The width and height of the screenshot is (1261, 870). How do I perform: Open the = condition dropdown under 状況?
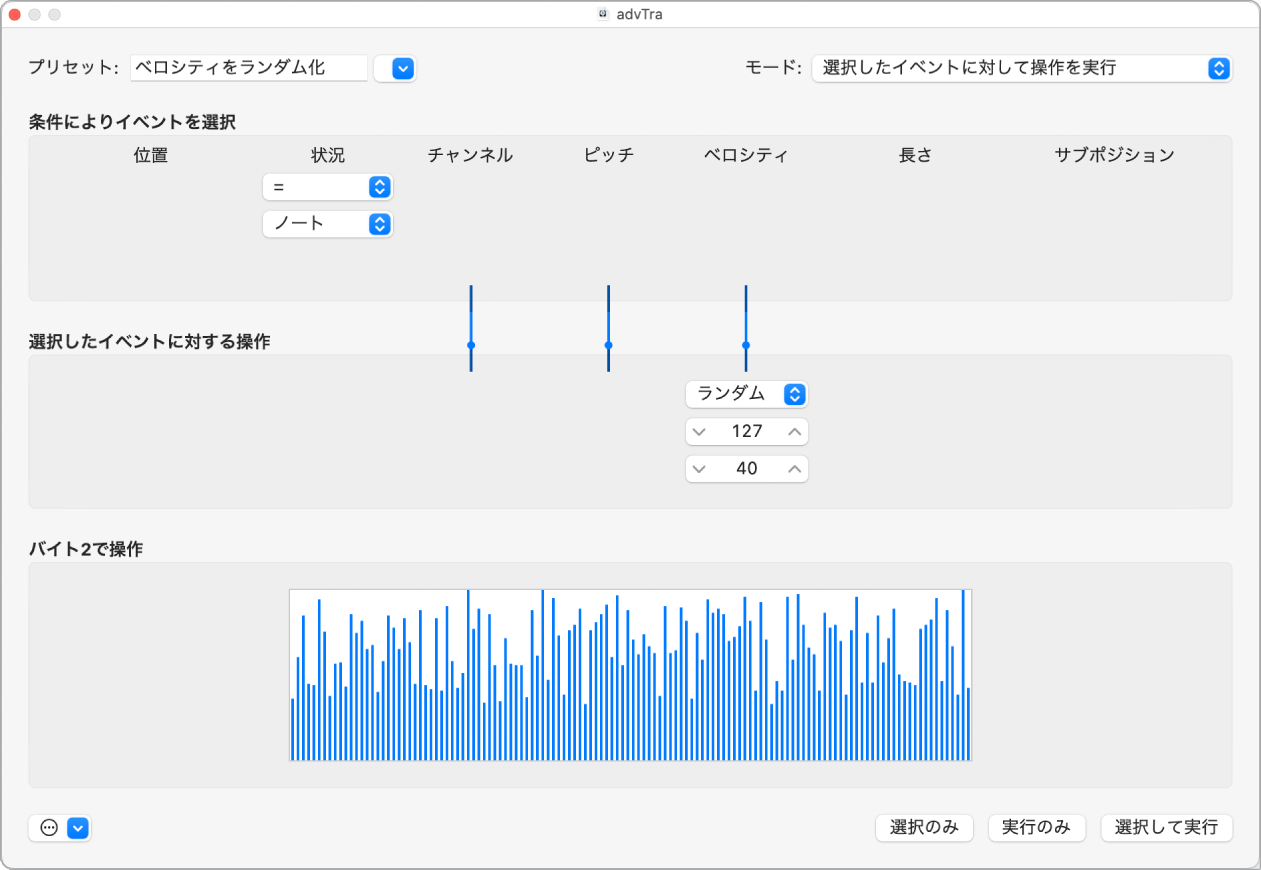pos(327,187)
